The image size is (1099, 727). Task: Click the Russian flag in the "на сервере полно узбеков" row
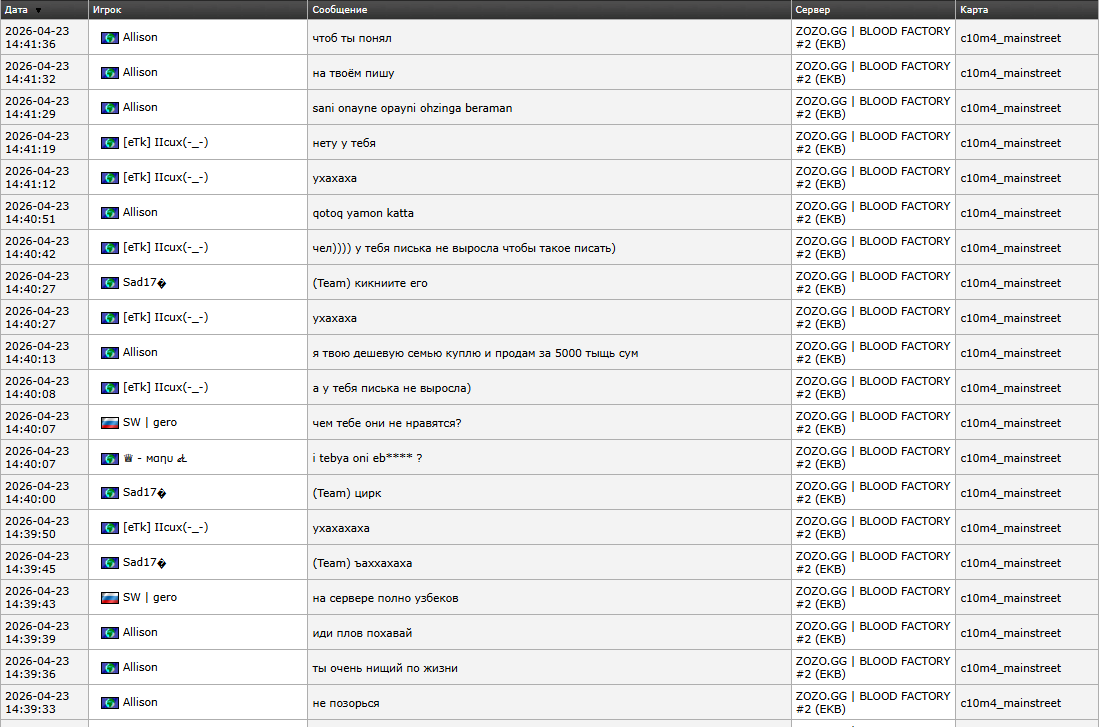point(110,598)
